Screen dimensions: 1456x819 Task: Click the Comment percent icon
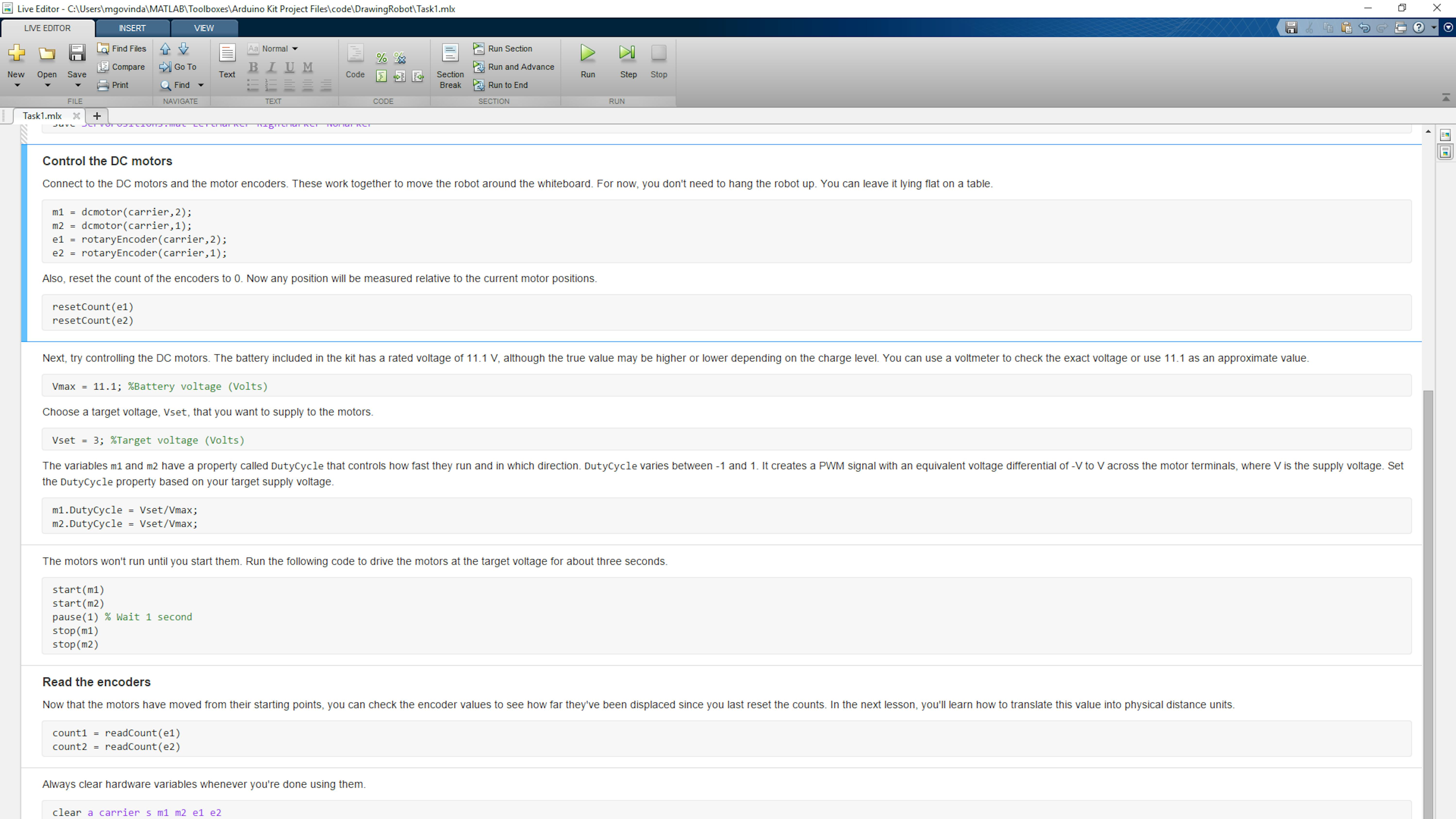coord(381,58)
